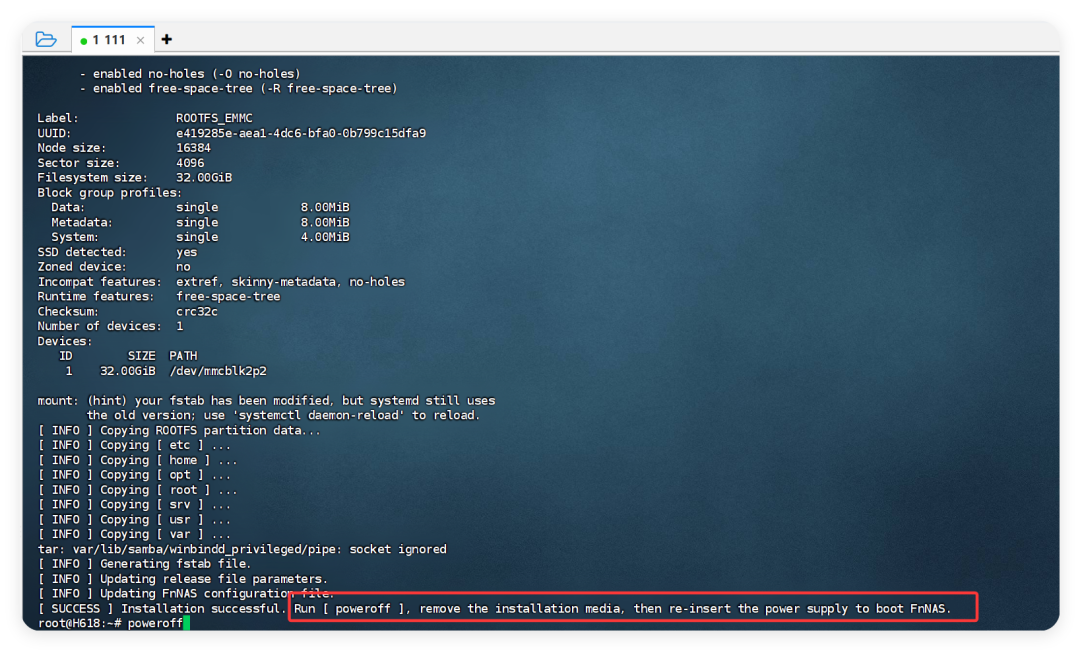This screenshot has height=651, width=1080.
Task: Select the Node size value 16384
Action: pos(194,148)
